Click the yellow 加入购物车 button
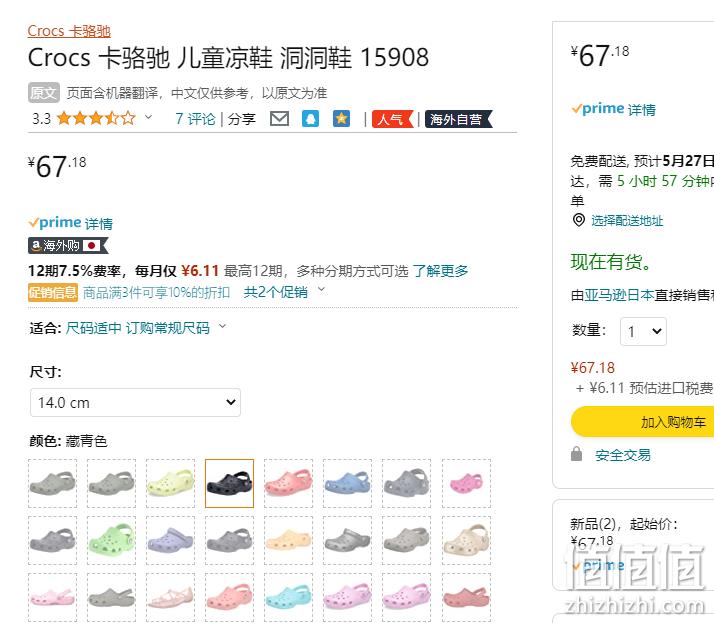Screen dimensions: 714x623 [643, 422]
